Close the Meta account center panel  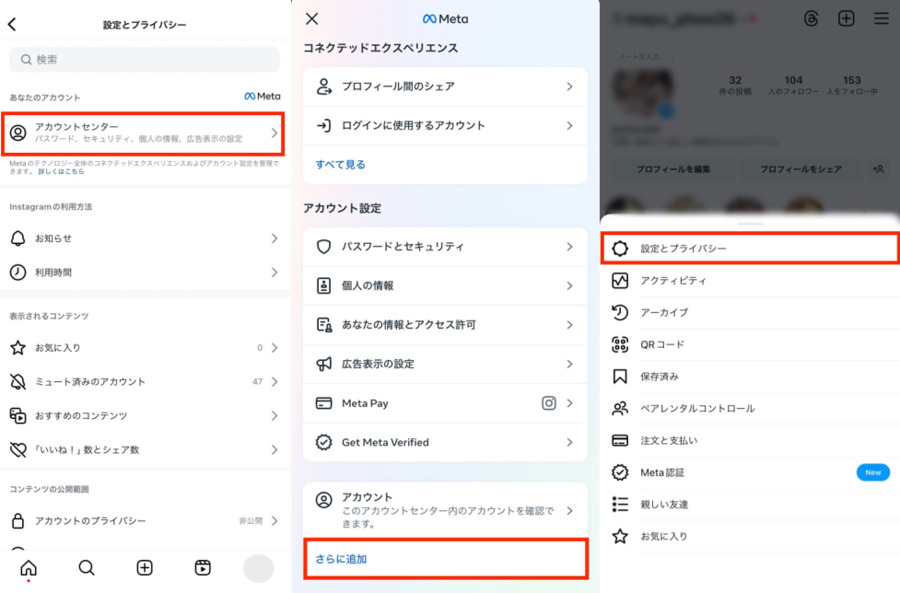pyautogui.click(x=312, y=19)
